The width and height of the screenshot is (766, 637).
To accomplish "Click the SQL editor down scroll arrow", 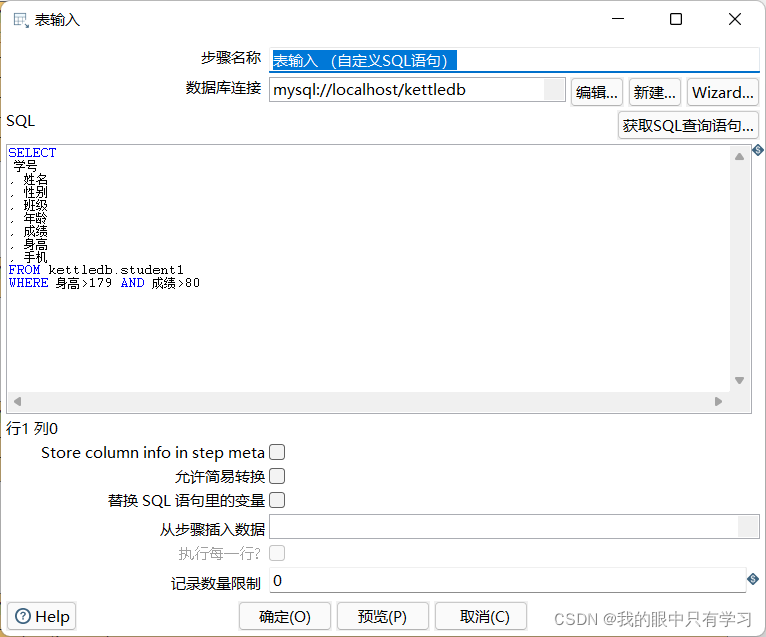I will (x=739, y=380).
